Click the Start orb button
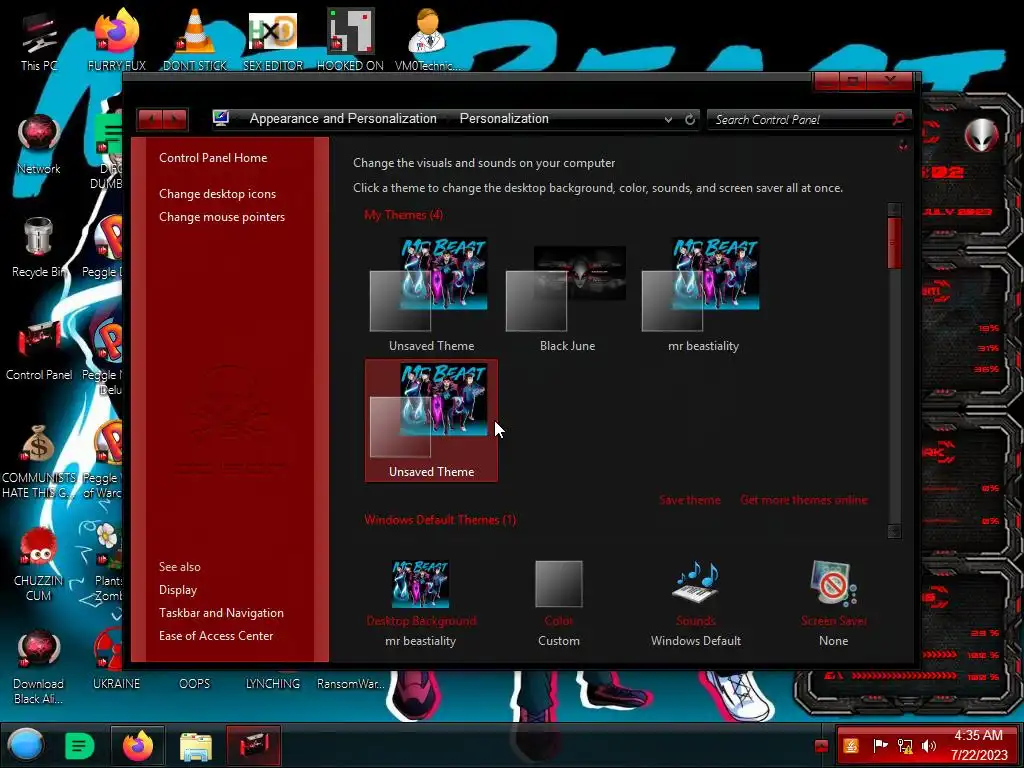This screenshot has width=1024, height=768. pyautogui.click(x=25, y=745)
